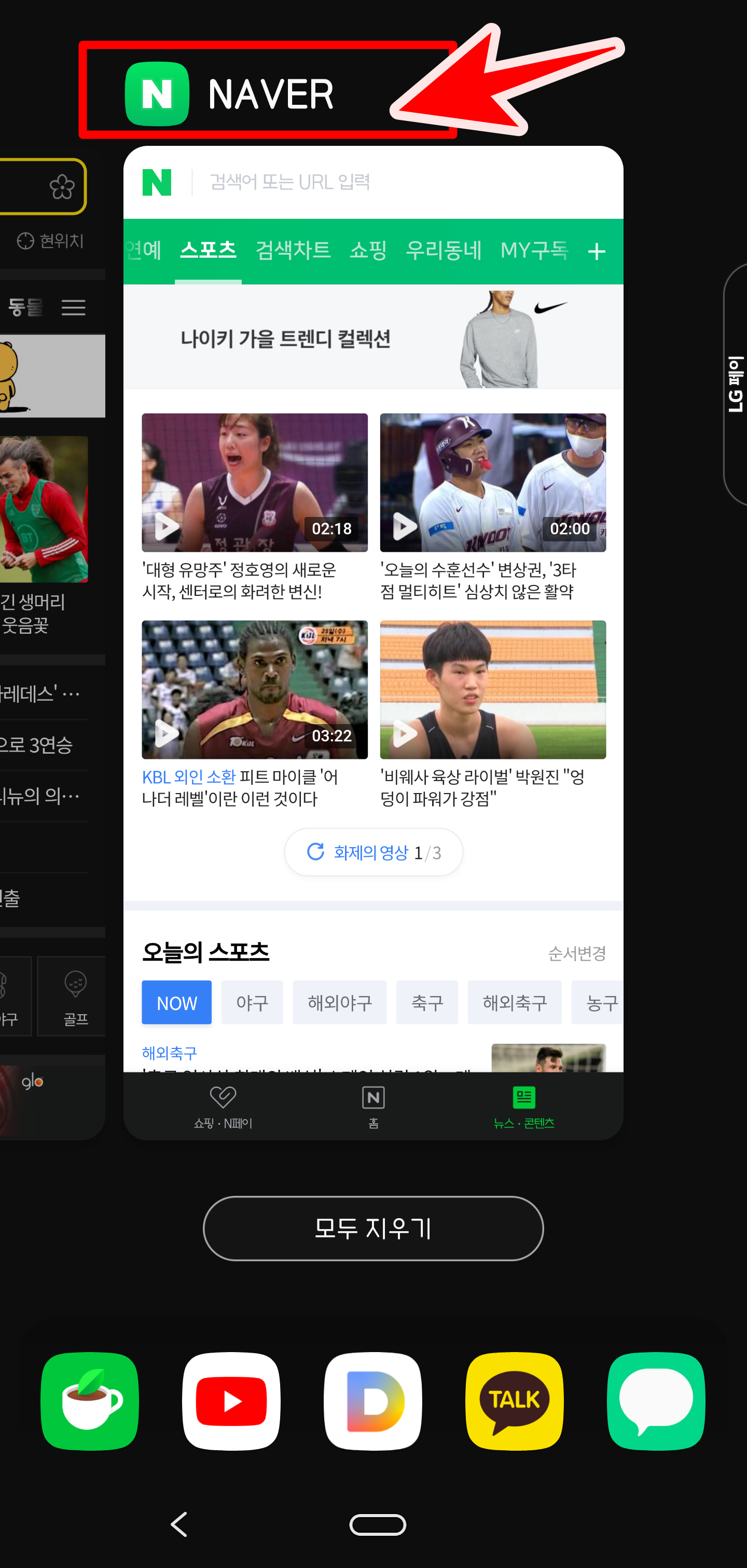Tap the 화제의 영상 1/3 refresh button
This screenshot has height=1568, width=747.
[x=373, y=852]
